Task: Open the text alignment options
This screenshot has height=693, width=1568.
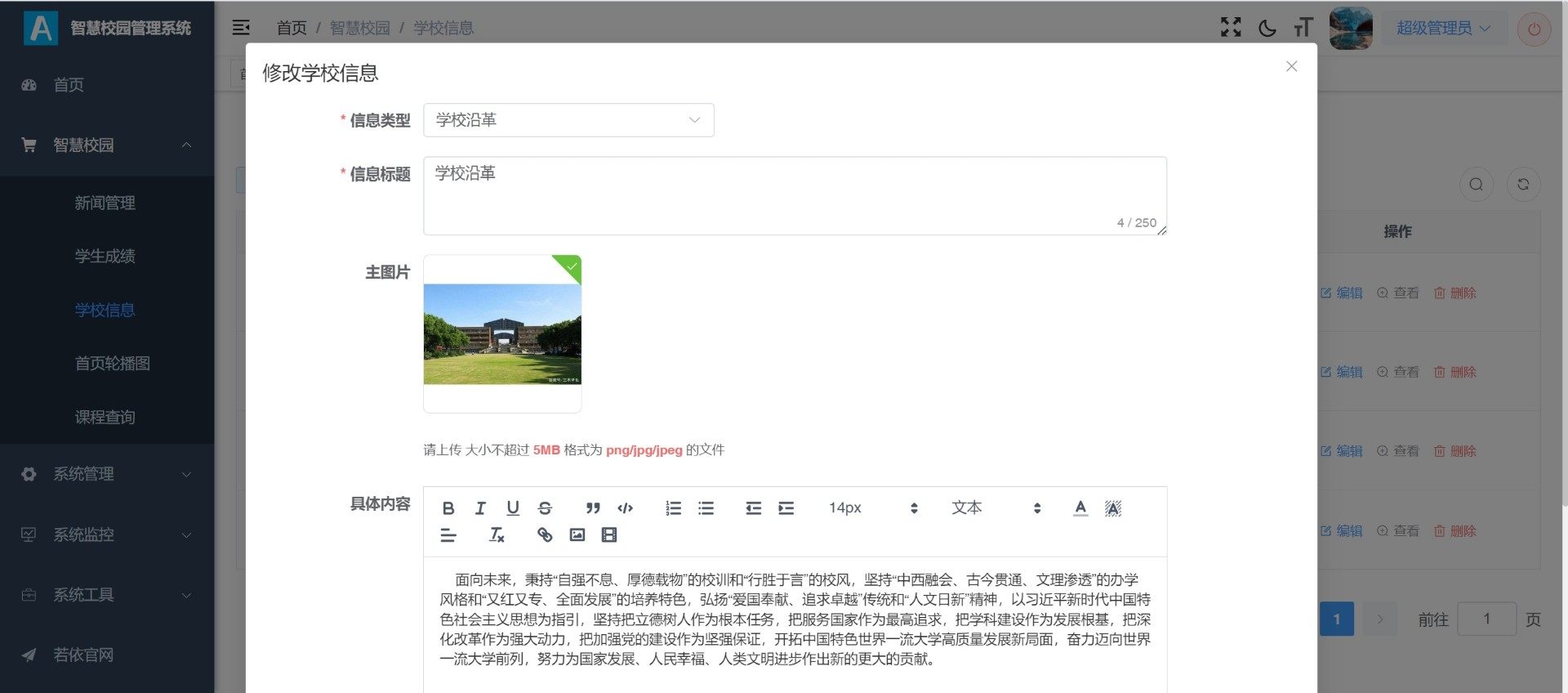Action: pyautogui.click(x=448, y=535)
